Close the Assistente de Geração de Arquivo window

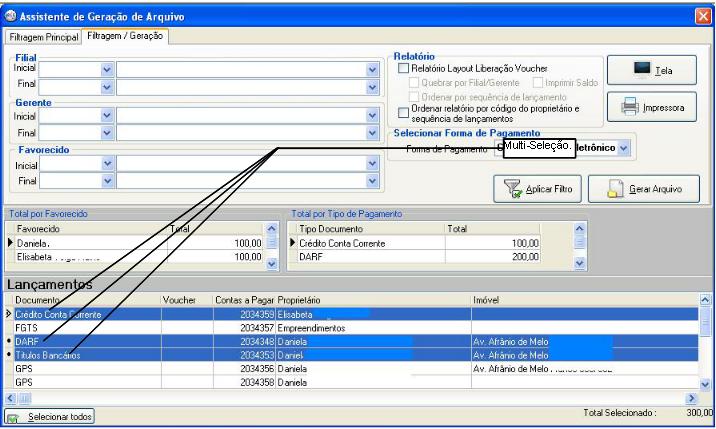coord(702,15)
